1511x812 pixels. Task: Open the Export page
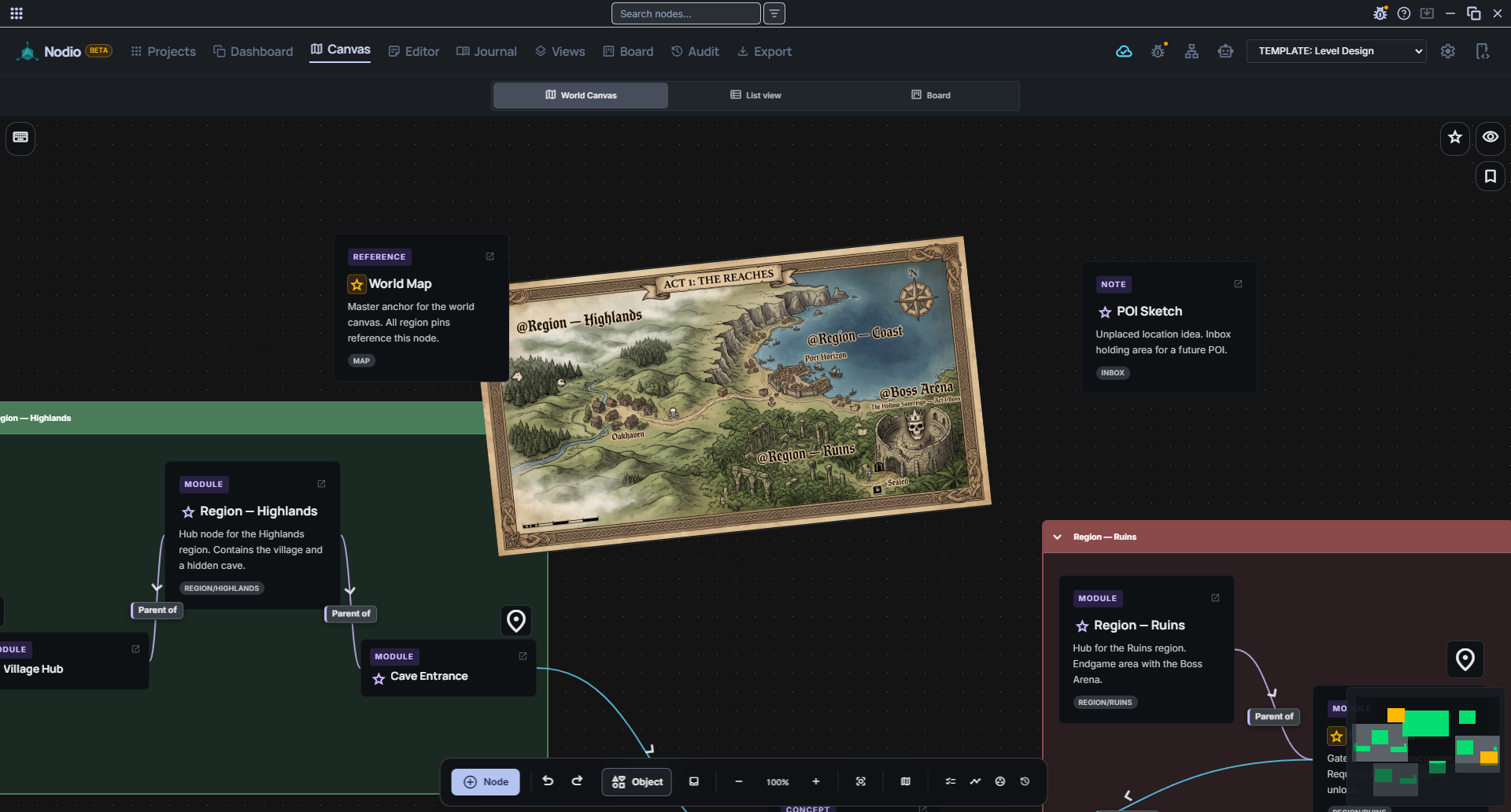click(764, 51)
